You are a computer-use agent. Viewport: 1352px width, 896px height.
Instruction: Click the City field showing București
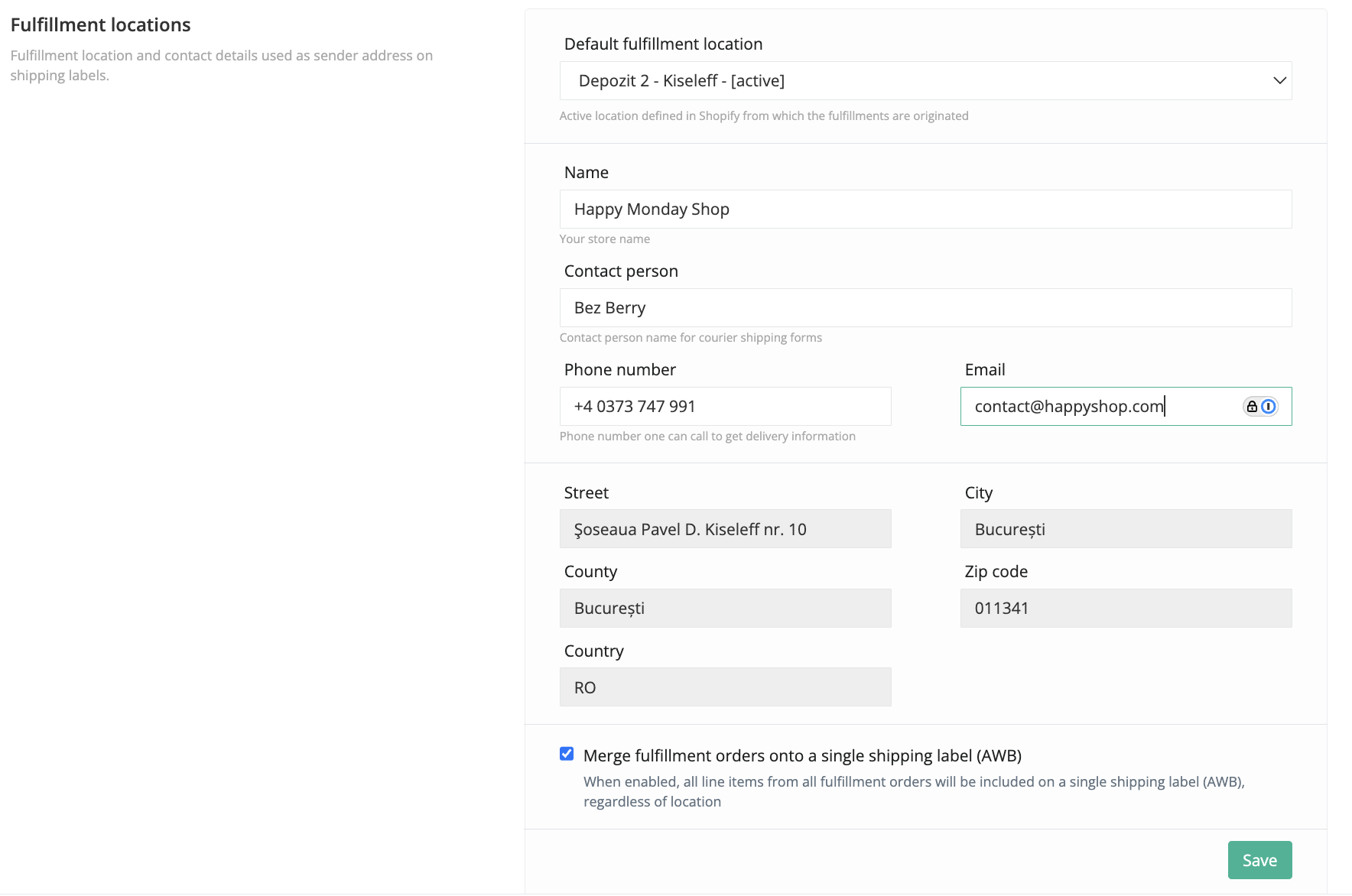click(1126, 529)
